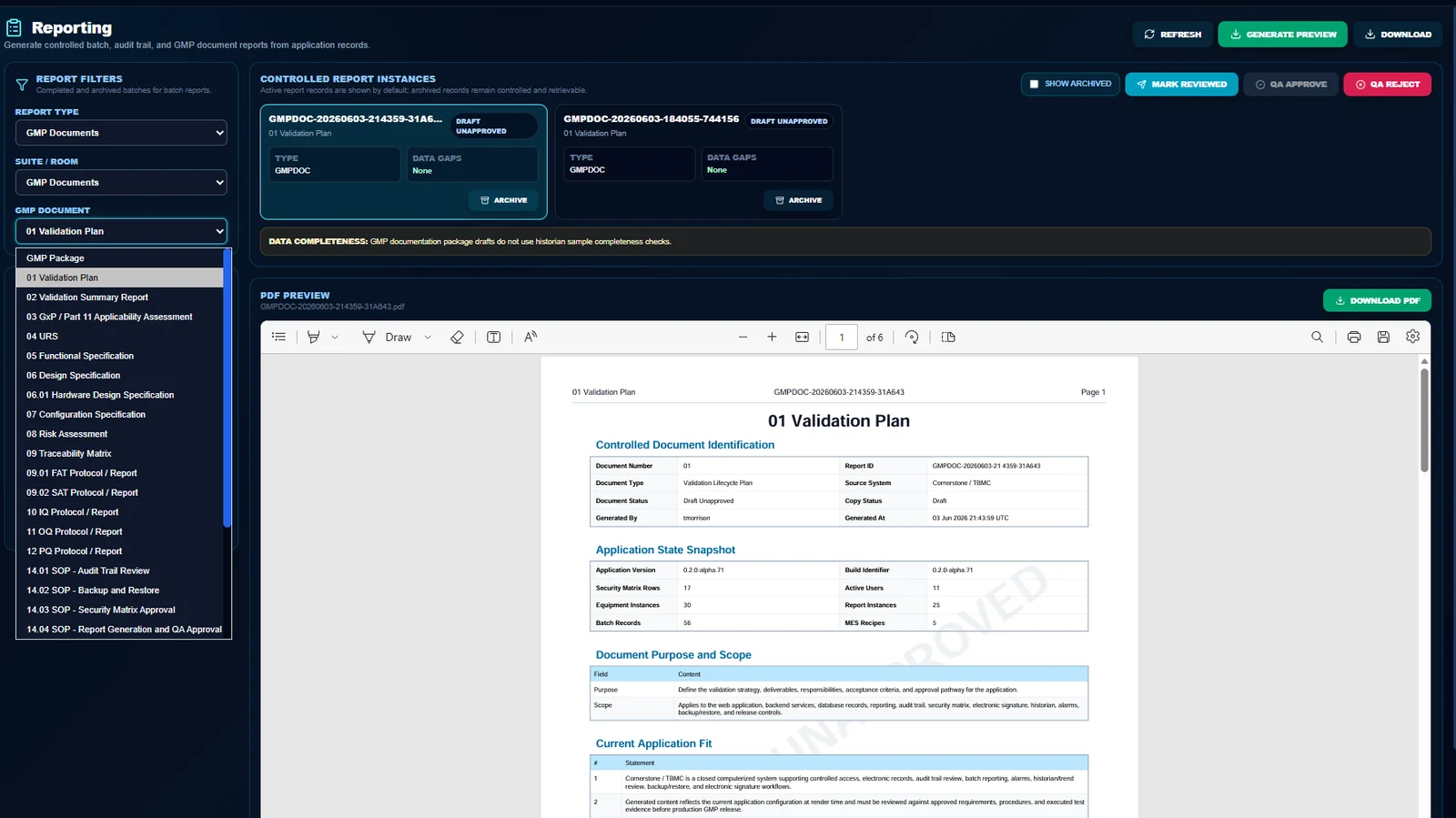The image size is (1456, 818).
Task: Choose 06 Design Specification option
Action: pos(119,376)
